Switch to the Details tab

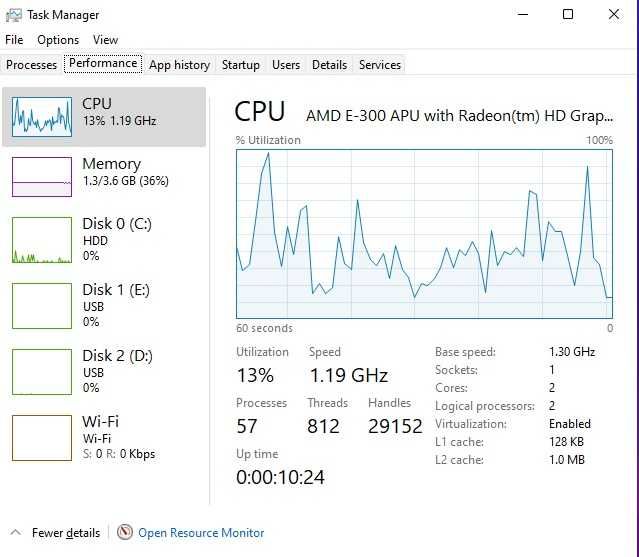329,65
